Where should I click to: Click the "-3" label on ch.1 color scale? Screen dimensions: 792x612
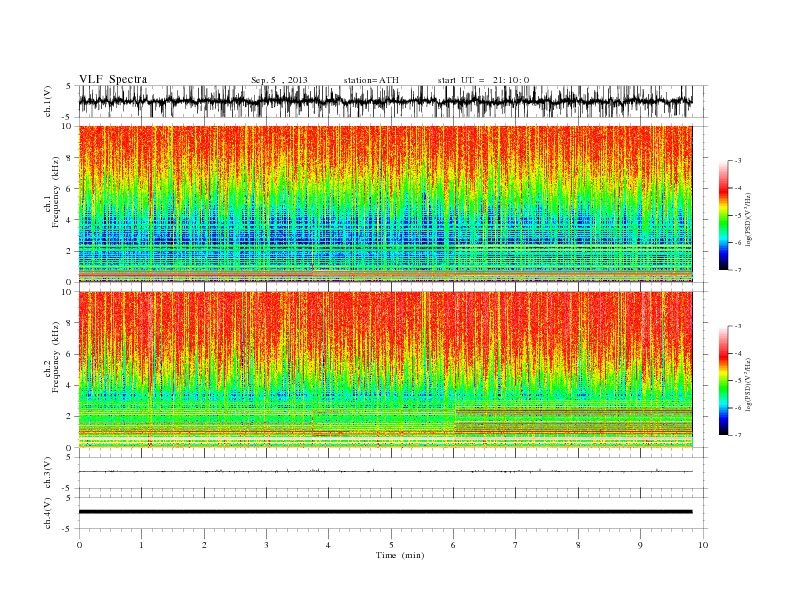coord(737,161)
